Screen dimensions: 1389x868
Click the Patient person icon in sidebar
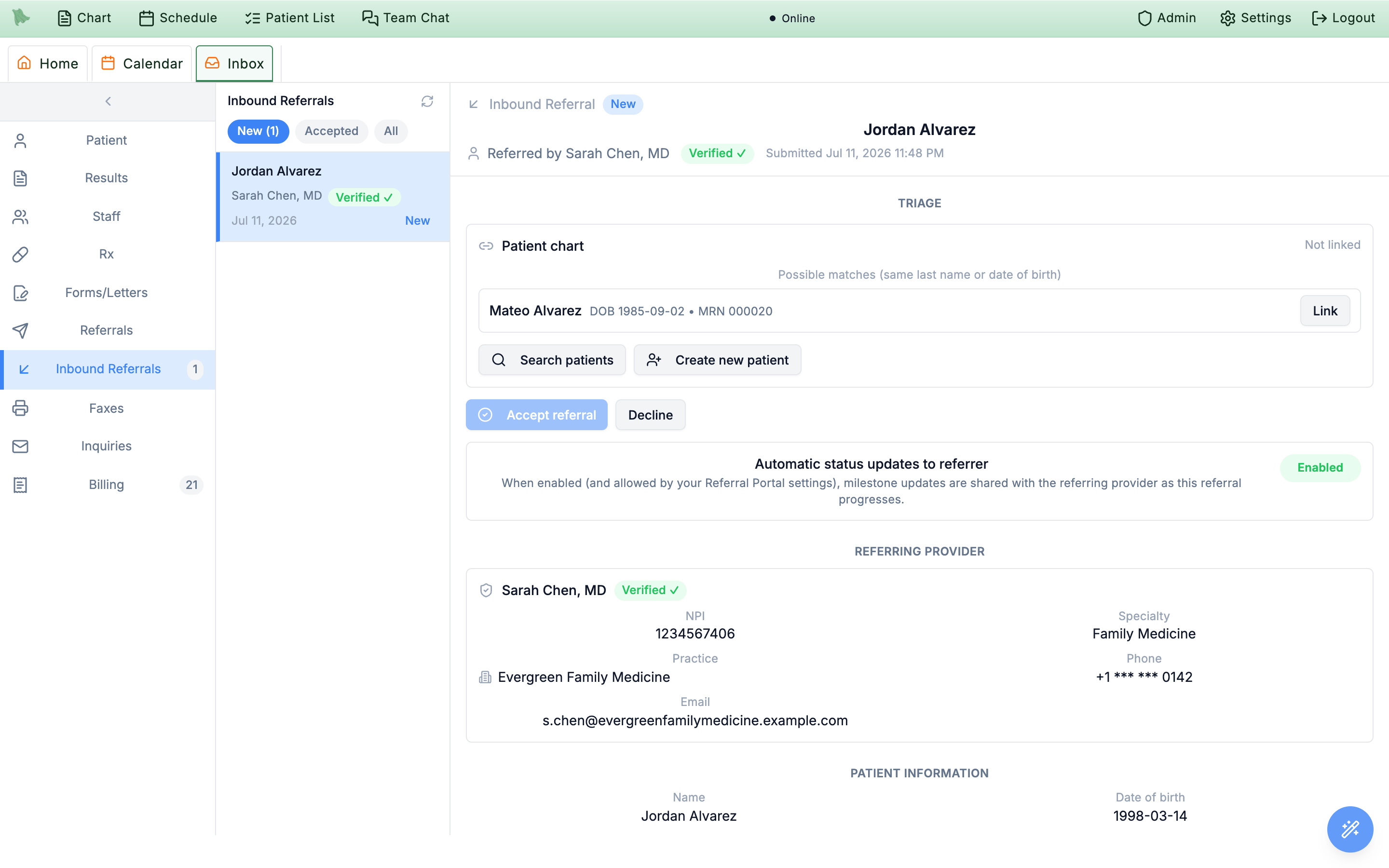coord(21,141)
